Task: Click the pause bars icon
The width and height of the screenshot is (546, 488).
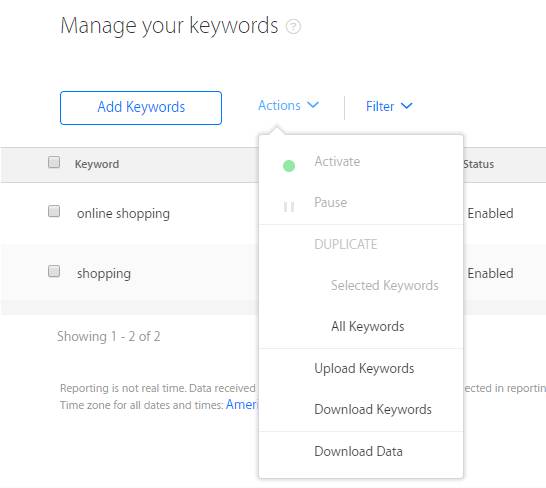Action: tap(289, 207)
